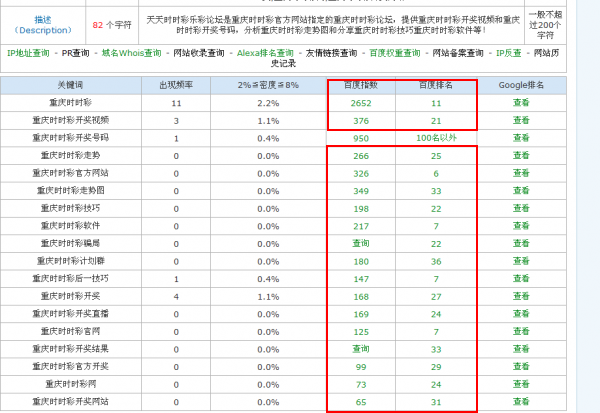Click Baidu index 326 for 重庆时时彩官方网站
Image resolution: width=600 pixels, height=413 pixels.
(361, 173)
